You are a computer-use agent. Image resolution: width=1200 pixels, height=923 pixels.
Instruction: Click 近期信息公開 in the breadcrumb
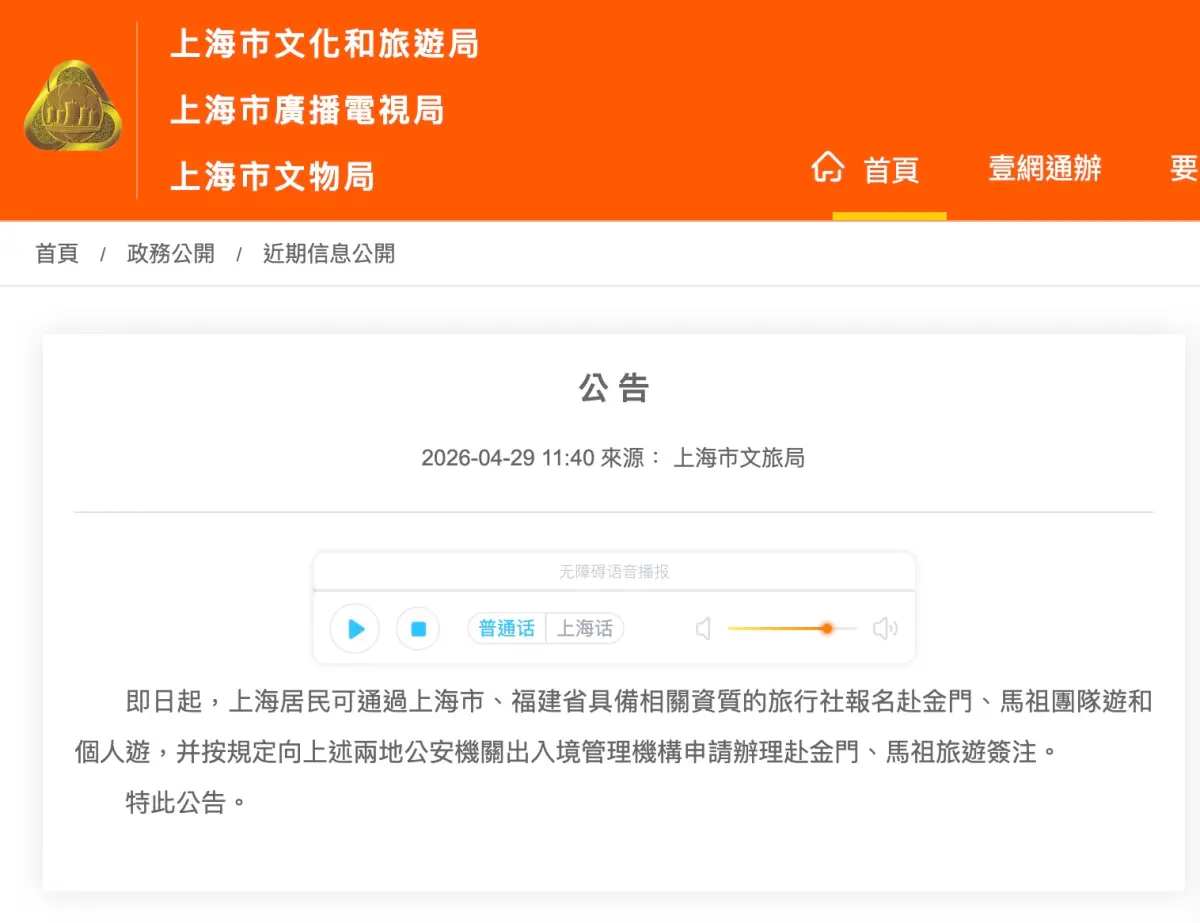point(329,254)
